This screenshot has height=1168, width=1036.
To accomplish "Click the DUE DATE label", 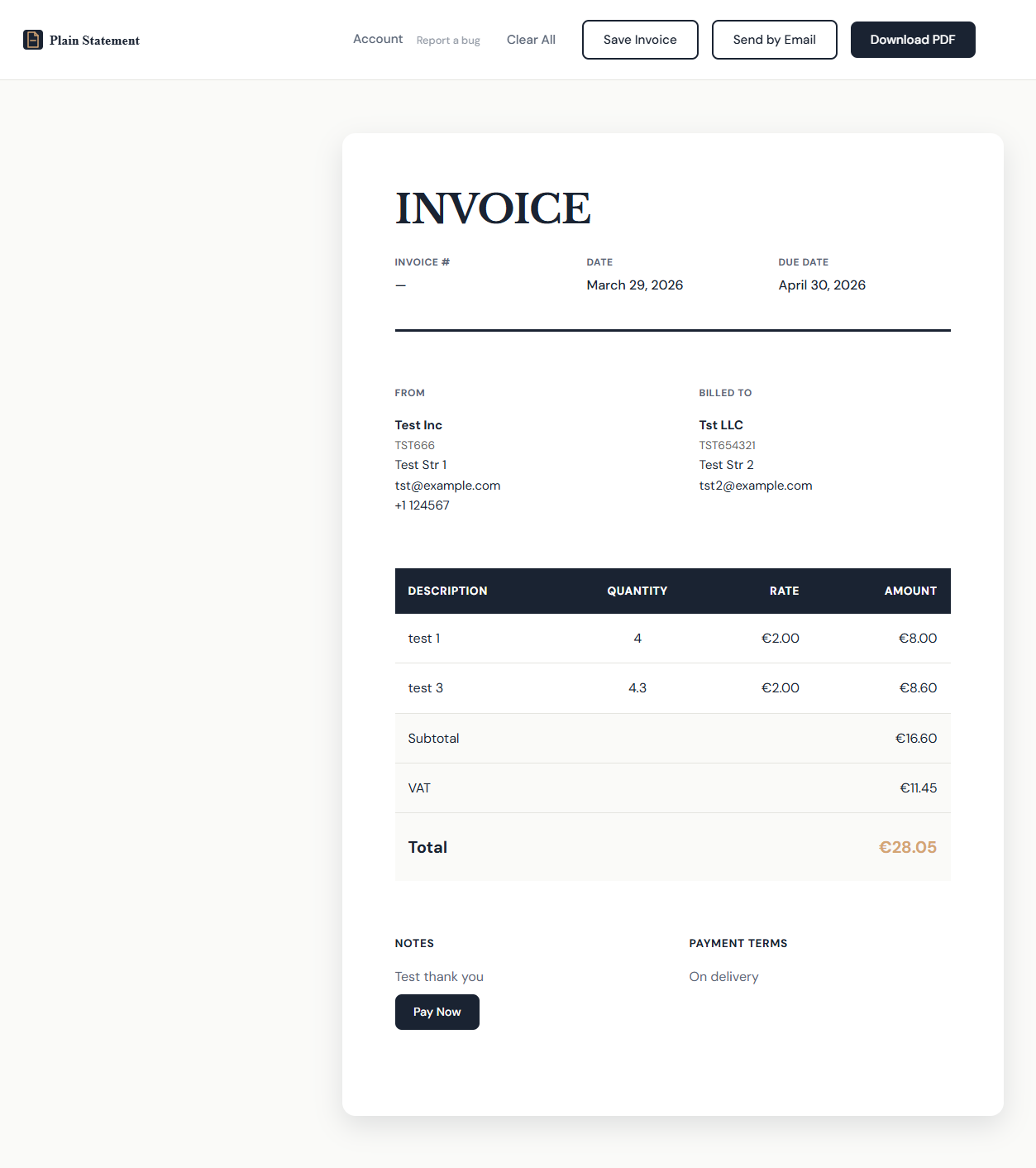I will [803, 262].
